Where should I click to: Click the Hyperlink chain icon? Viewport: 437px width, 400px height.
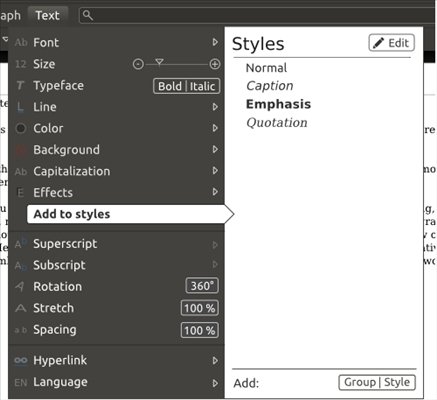coord(21,360)
